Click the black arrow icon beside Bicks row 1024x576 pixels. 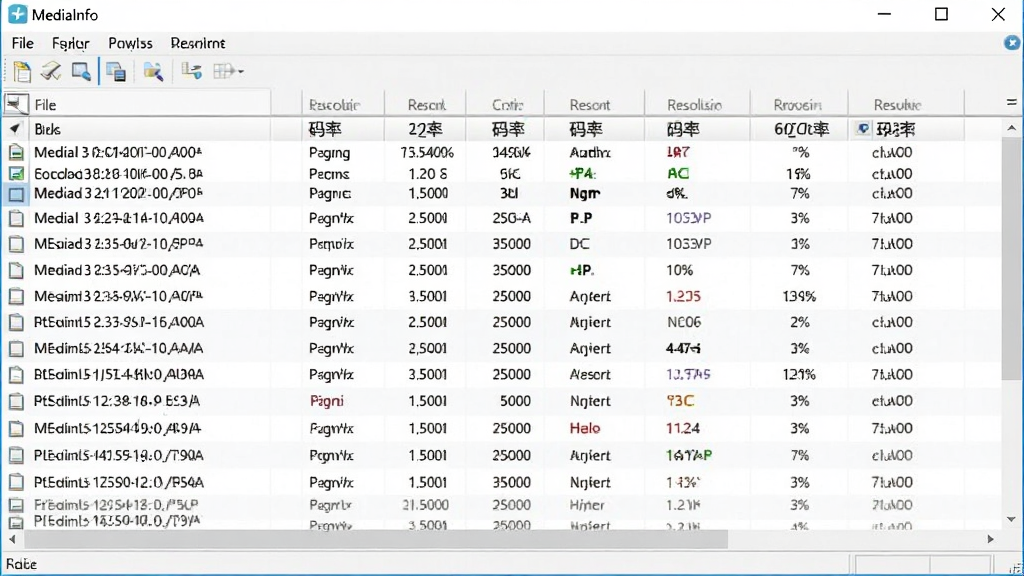[x=14, y=129]
